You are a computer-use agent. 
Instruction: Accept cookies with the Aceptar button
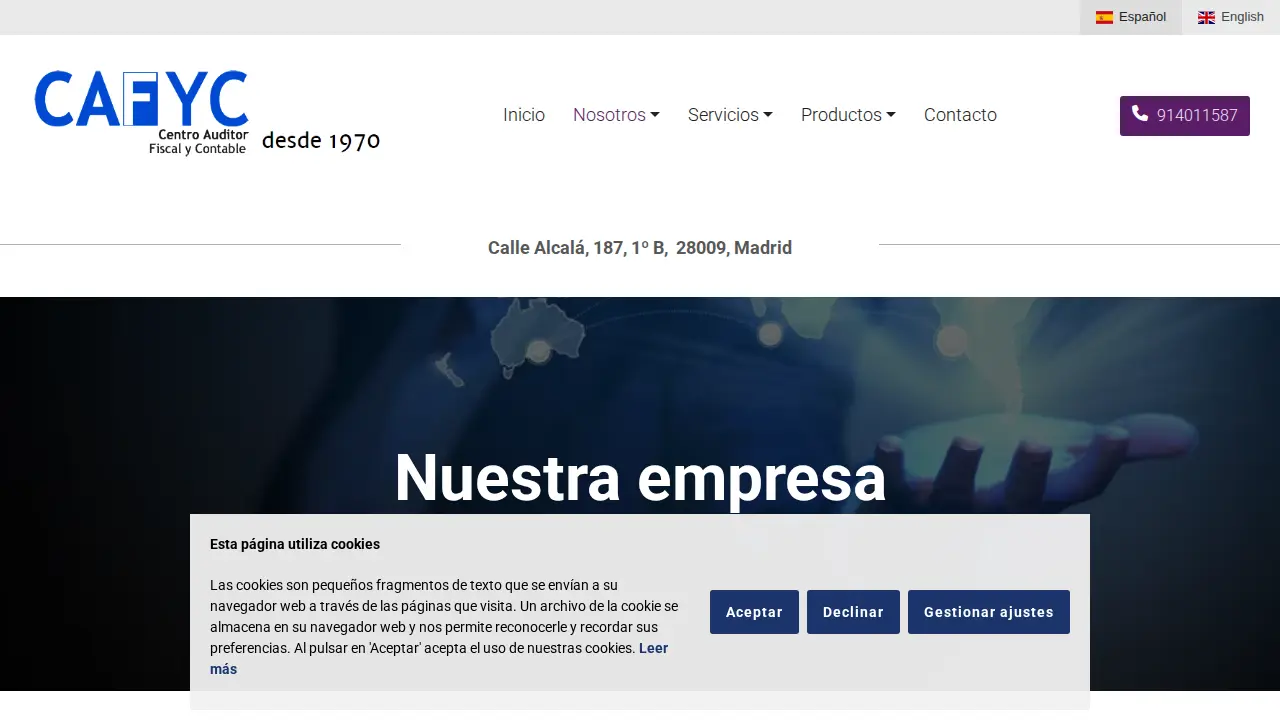[x=754, y=612]
